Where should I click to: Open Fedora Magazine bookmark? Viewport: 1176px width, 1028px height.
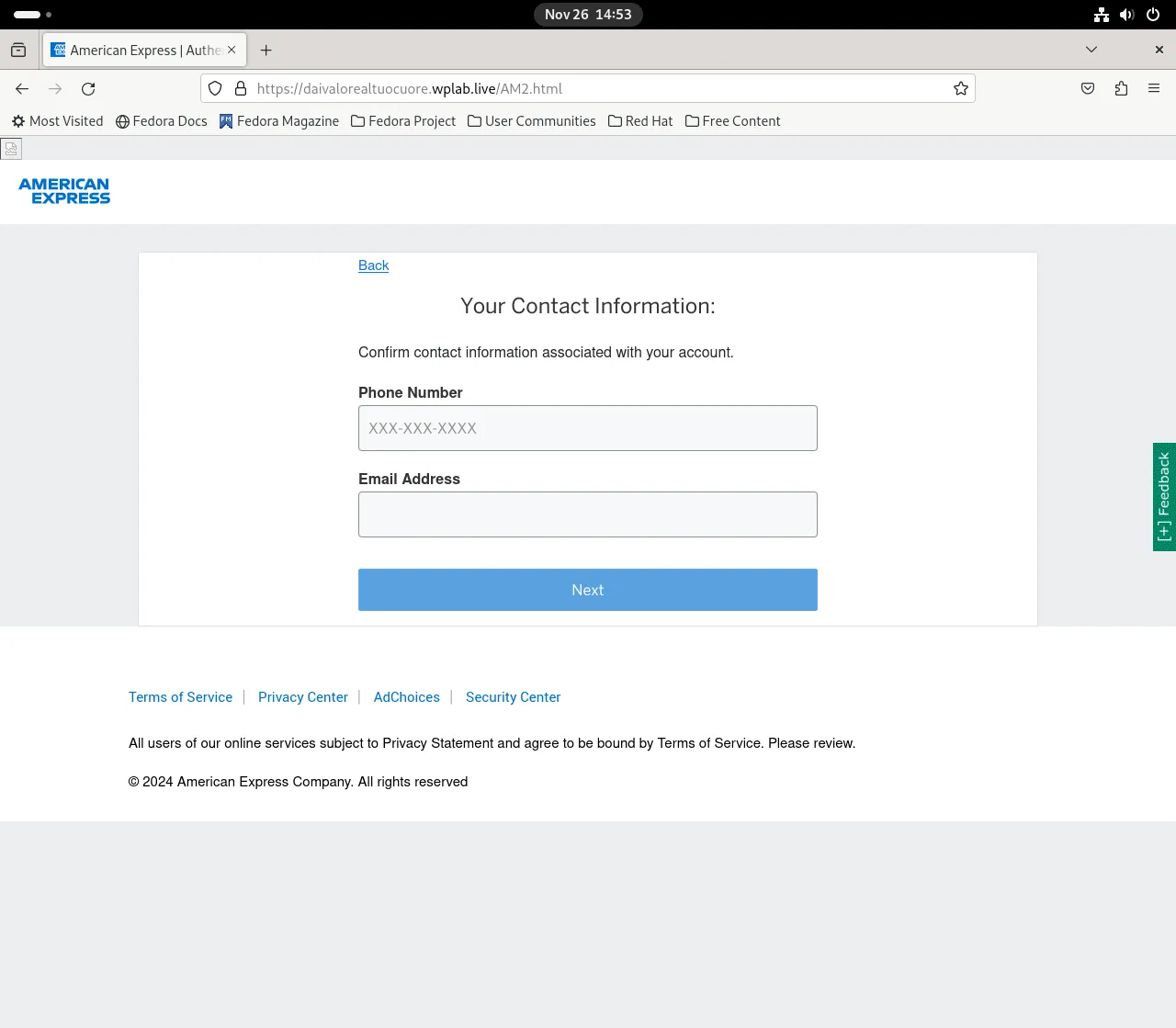click(279, 121)
